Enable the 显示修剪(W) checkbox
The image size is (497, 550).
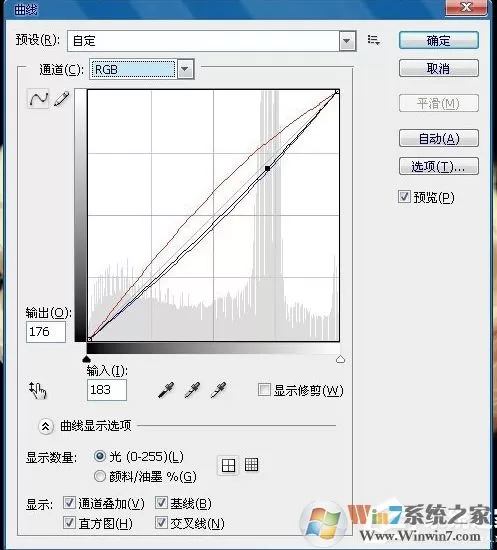tap(264, 390)
